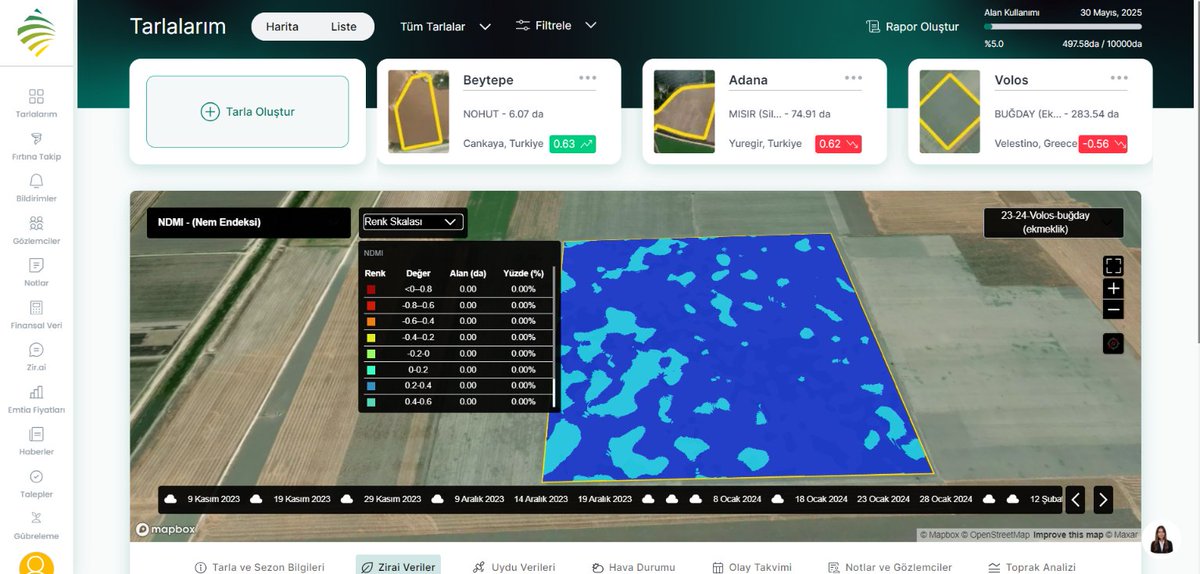
Task: Open Volos card three-dot menu
Action: coord(1119,77)
